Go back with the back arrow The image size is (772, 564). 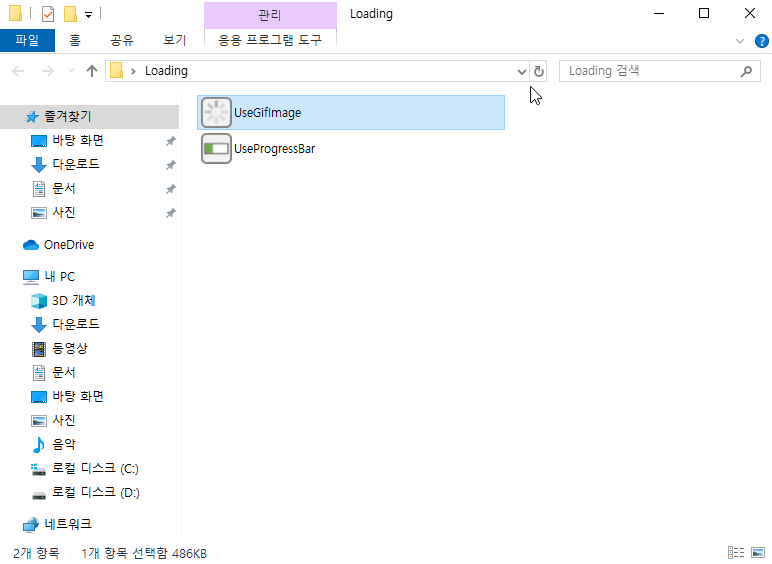point(18,71)
